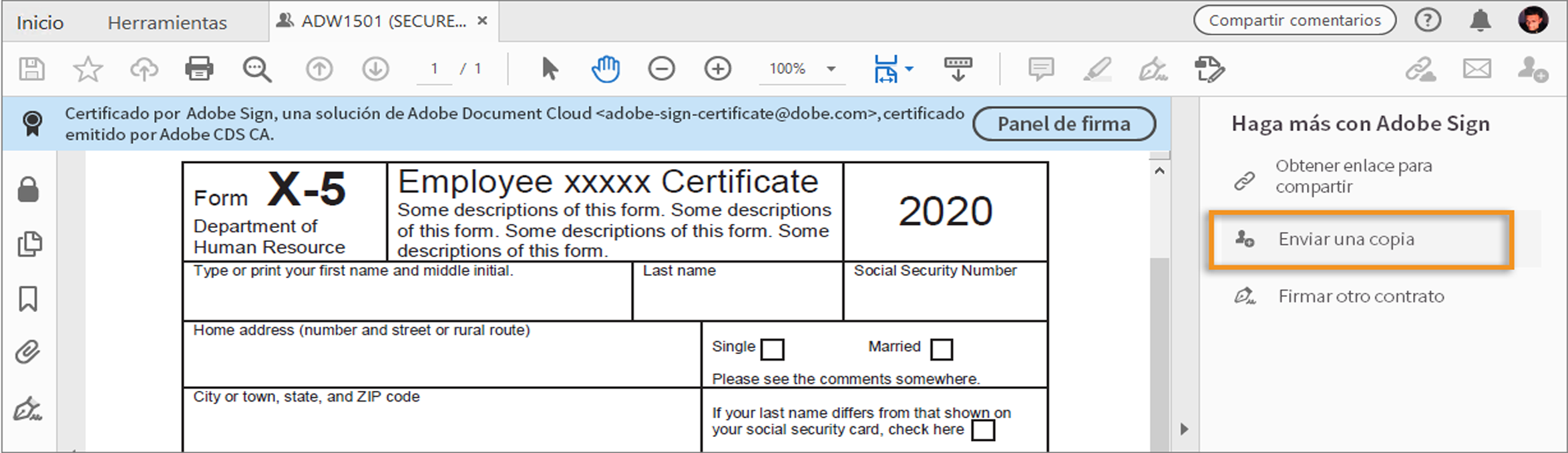
Task: Select the hand pan tool
Action: click(606, 69)
